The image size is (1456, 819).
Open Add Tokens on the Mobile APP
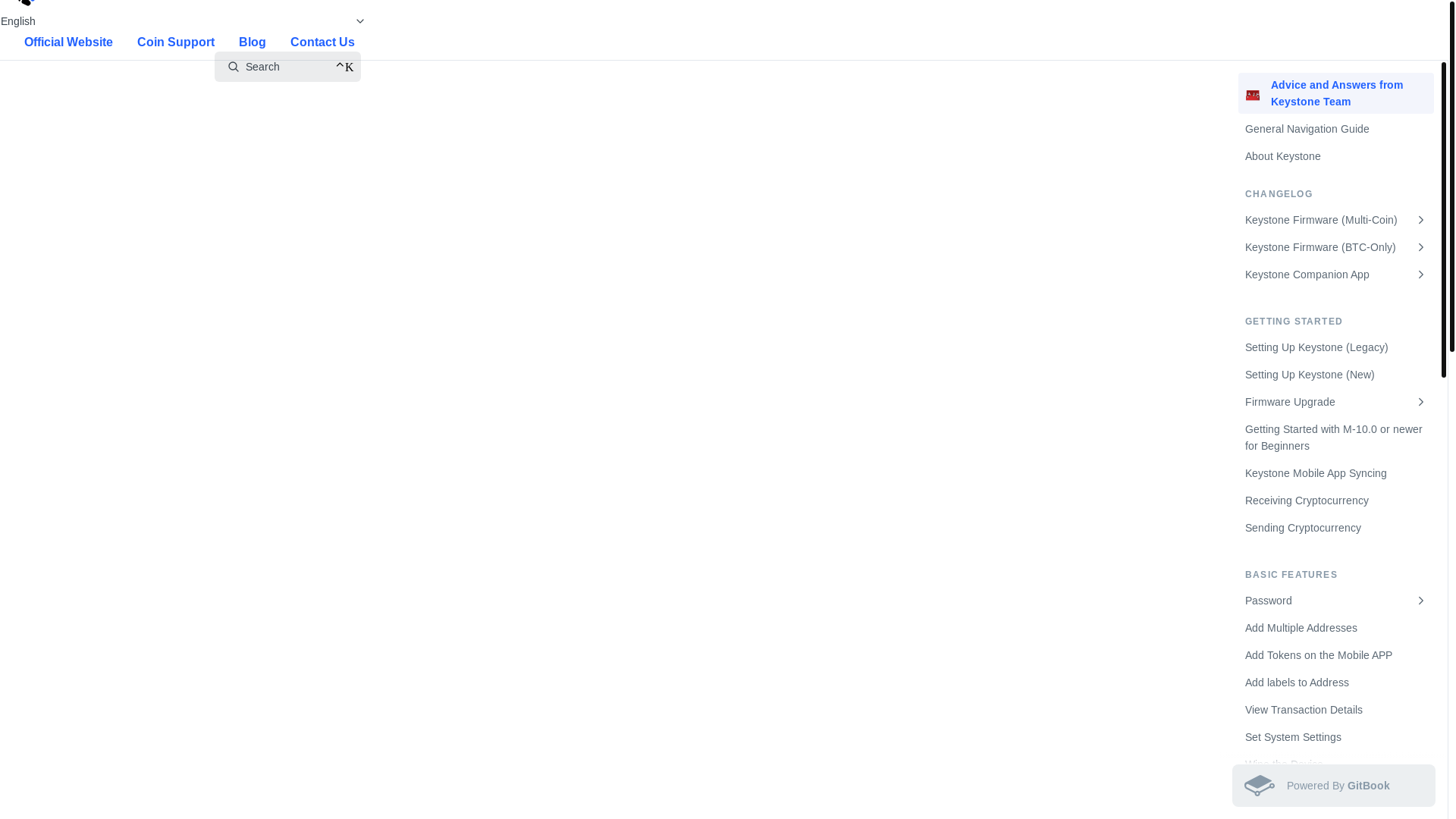[x=1335, y=655]
